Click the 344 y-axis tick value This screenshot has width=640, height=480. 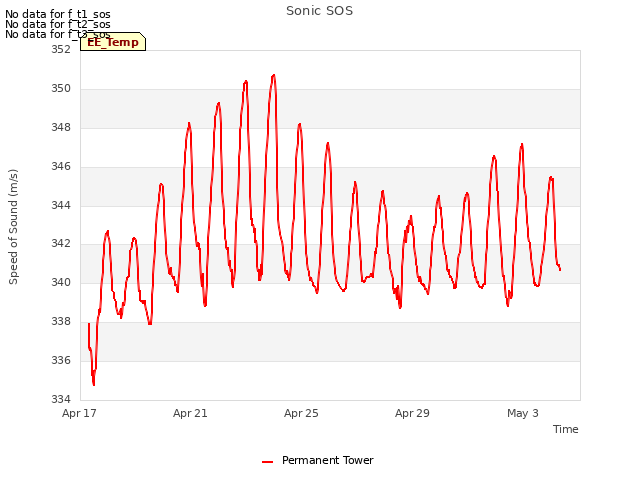[61, 205]
